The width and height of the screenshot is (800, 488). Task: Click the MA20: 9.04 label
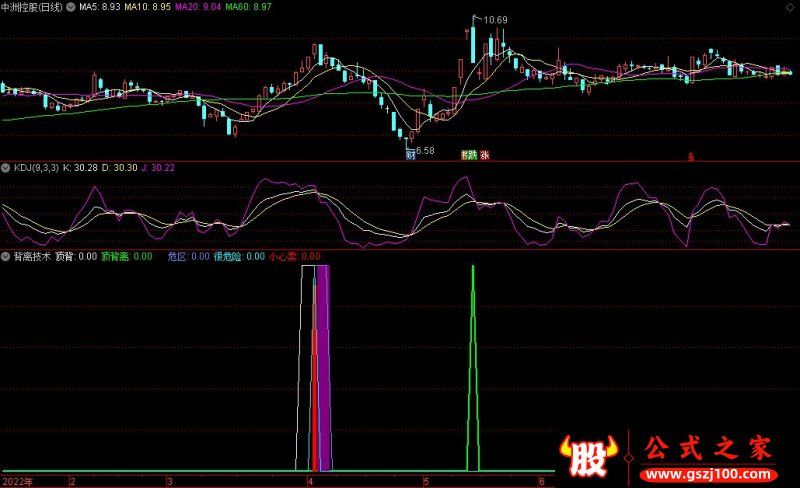pos(198,7)
